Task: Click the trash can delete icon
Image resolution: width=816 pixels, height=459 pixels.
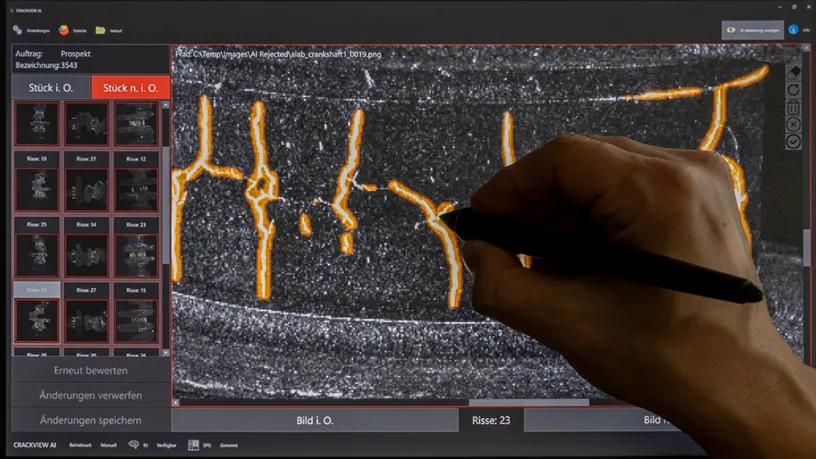Action: pos(793,107)
